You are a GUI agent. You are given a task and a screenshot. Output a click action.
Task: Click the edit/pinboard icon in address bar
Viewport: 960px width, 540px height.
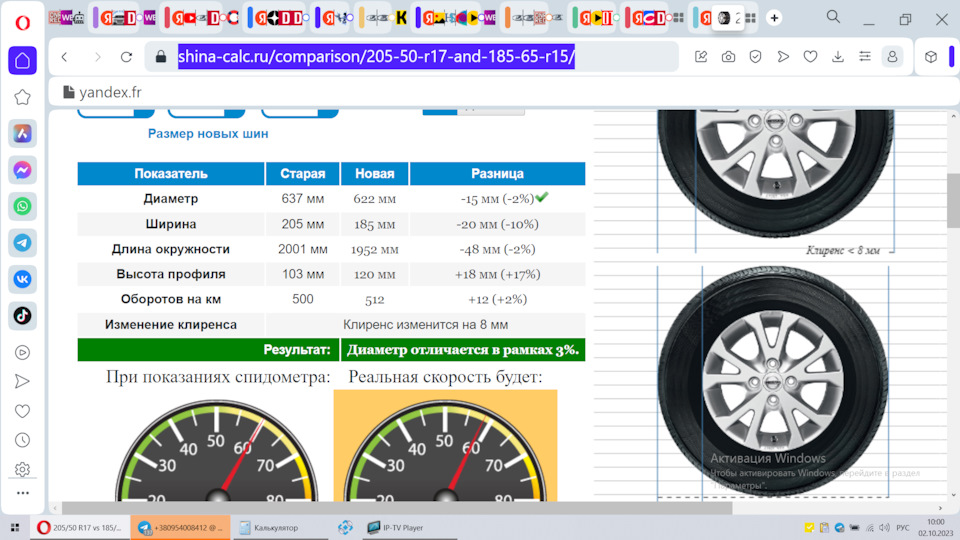click(701, 57)
